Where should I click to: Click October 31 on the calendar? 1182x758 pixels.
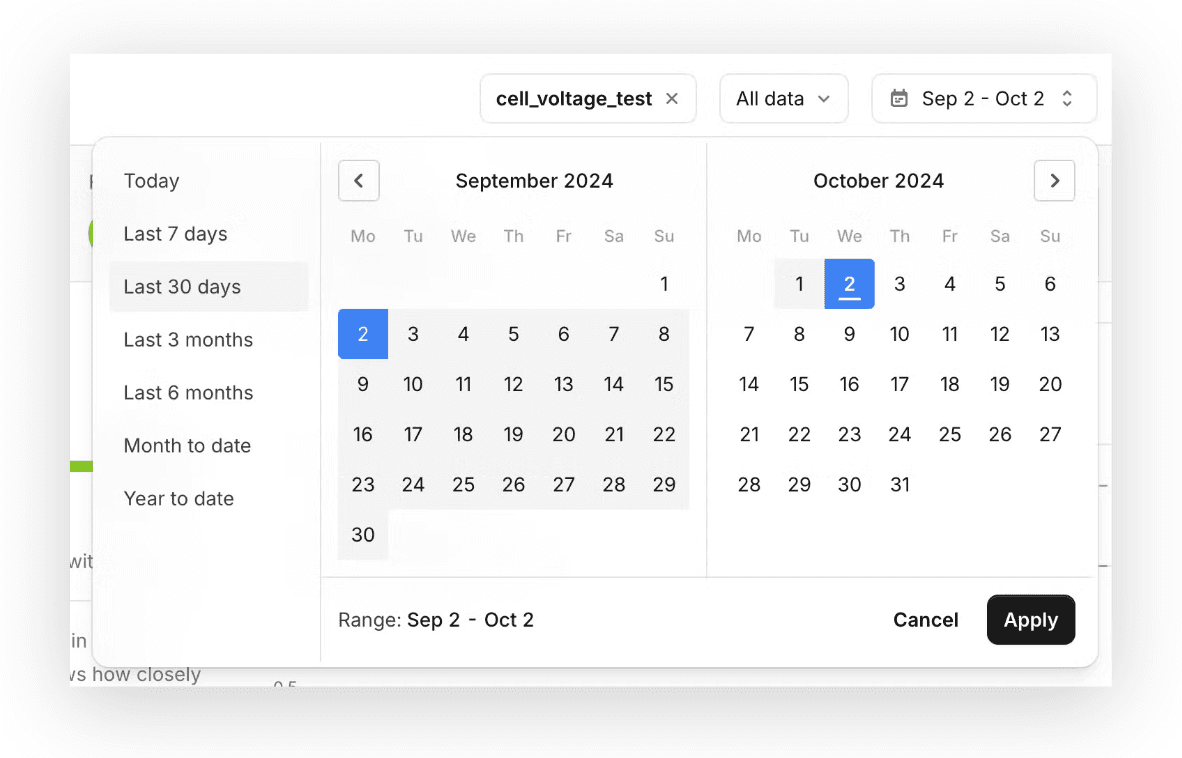[x=899, y=484]
